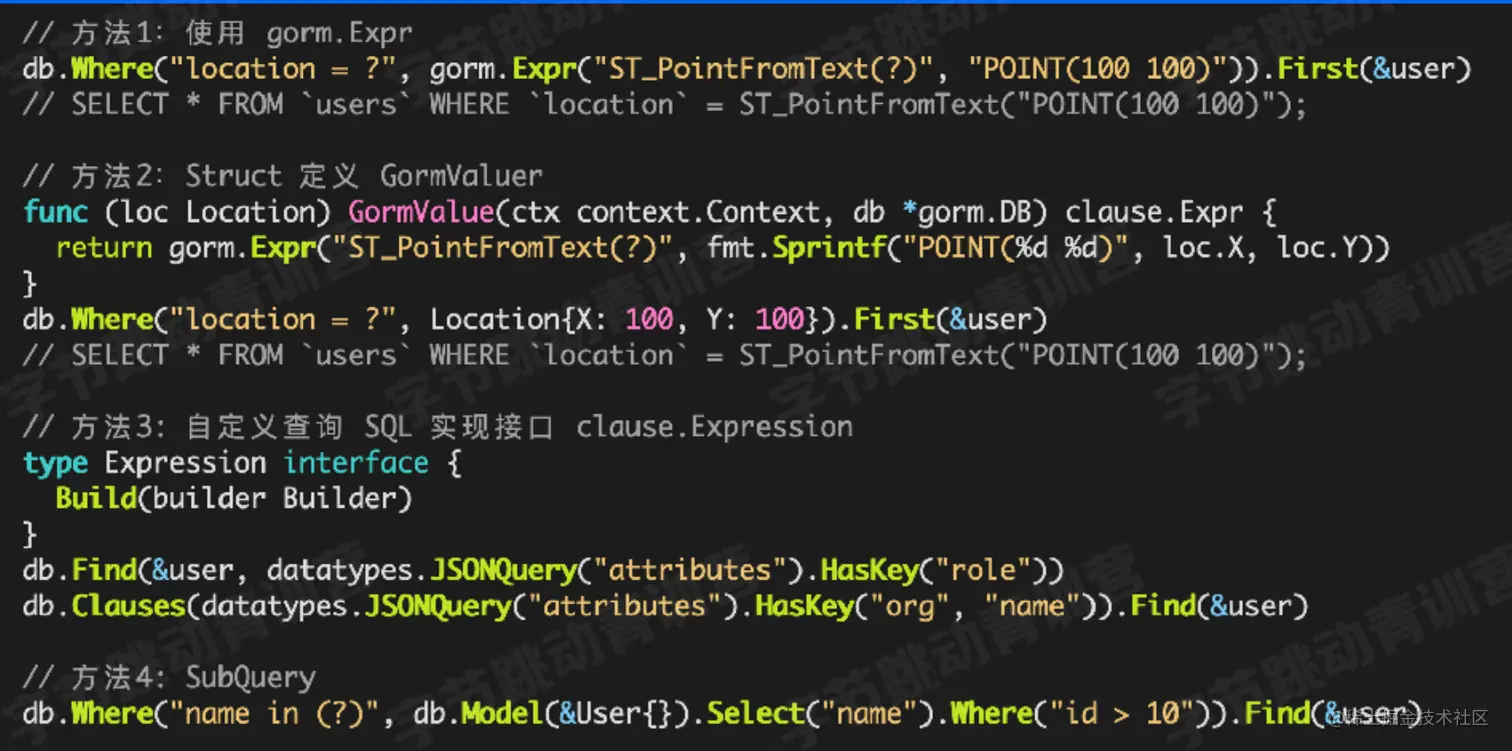Image resolution: width=1512 pixels, height=751 pixels.
Task: Click the "loc.X" argument
Action: click(x=1205, y=248)
